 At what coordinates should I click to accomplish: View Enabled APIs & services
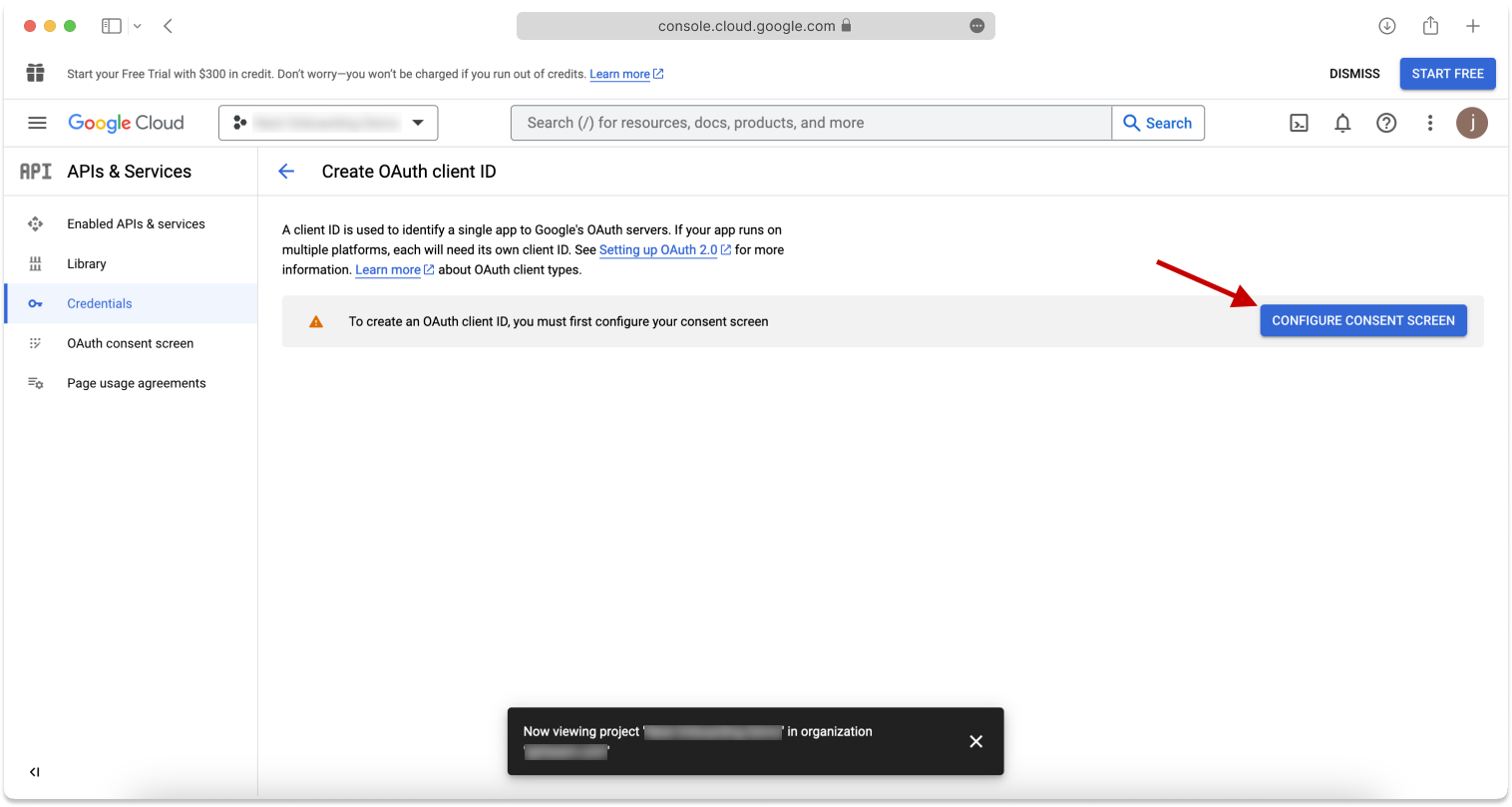click(x=135, y=223)
